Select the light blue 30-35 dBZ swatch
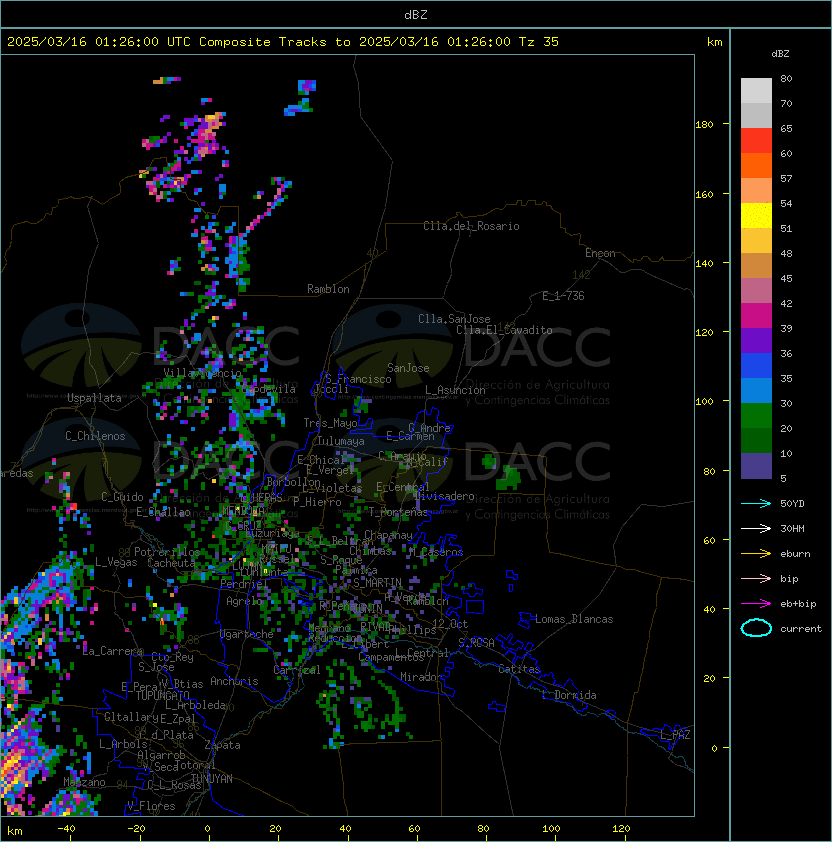832x842 pixels. click(756, 390)
